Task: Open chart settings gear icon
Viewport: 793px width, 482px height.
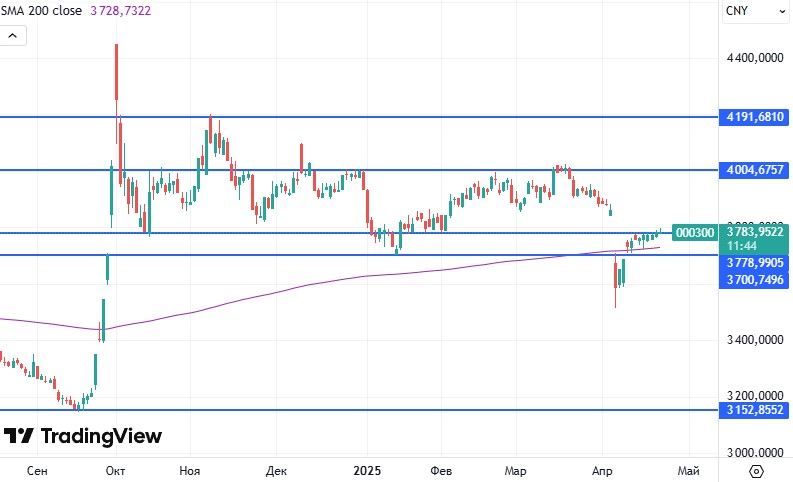Action: tap(757, 470)
